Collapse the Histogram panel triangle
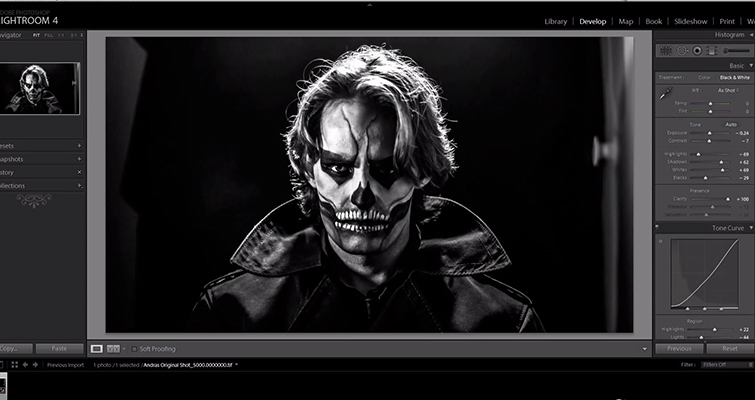The width and height of the screenshot is (755, 400). coord(751,35)
